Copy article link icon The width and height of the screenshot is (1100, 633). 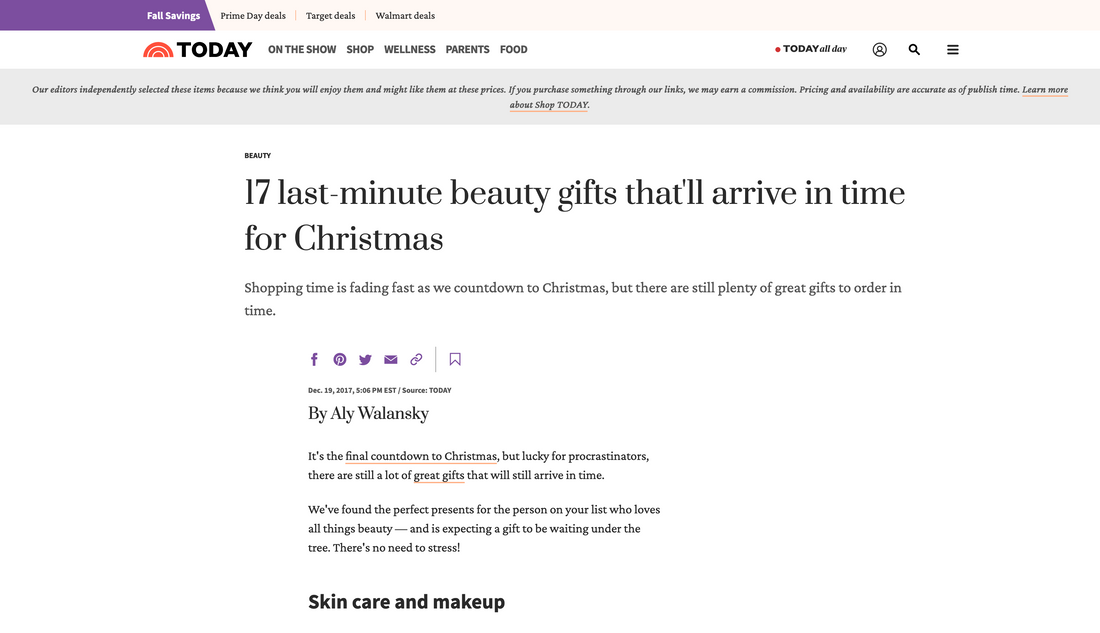pyautogui.click(x=416, y=360)
